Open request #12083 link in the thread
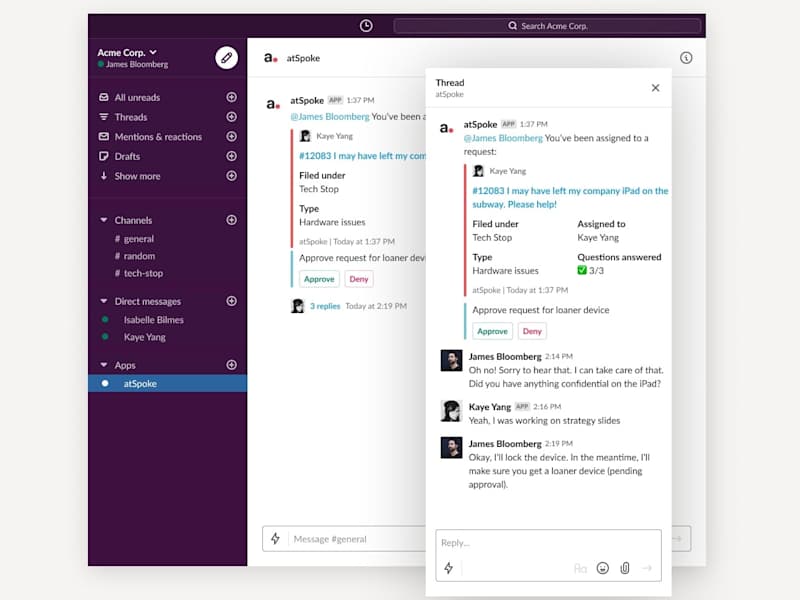 tap(570, 197)
